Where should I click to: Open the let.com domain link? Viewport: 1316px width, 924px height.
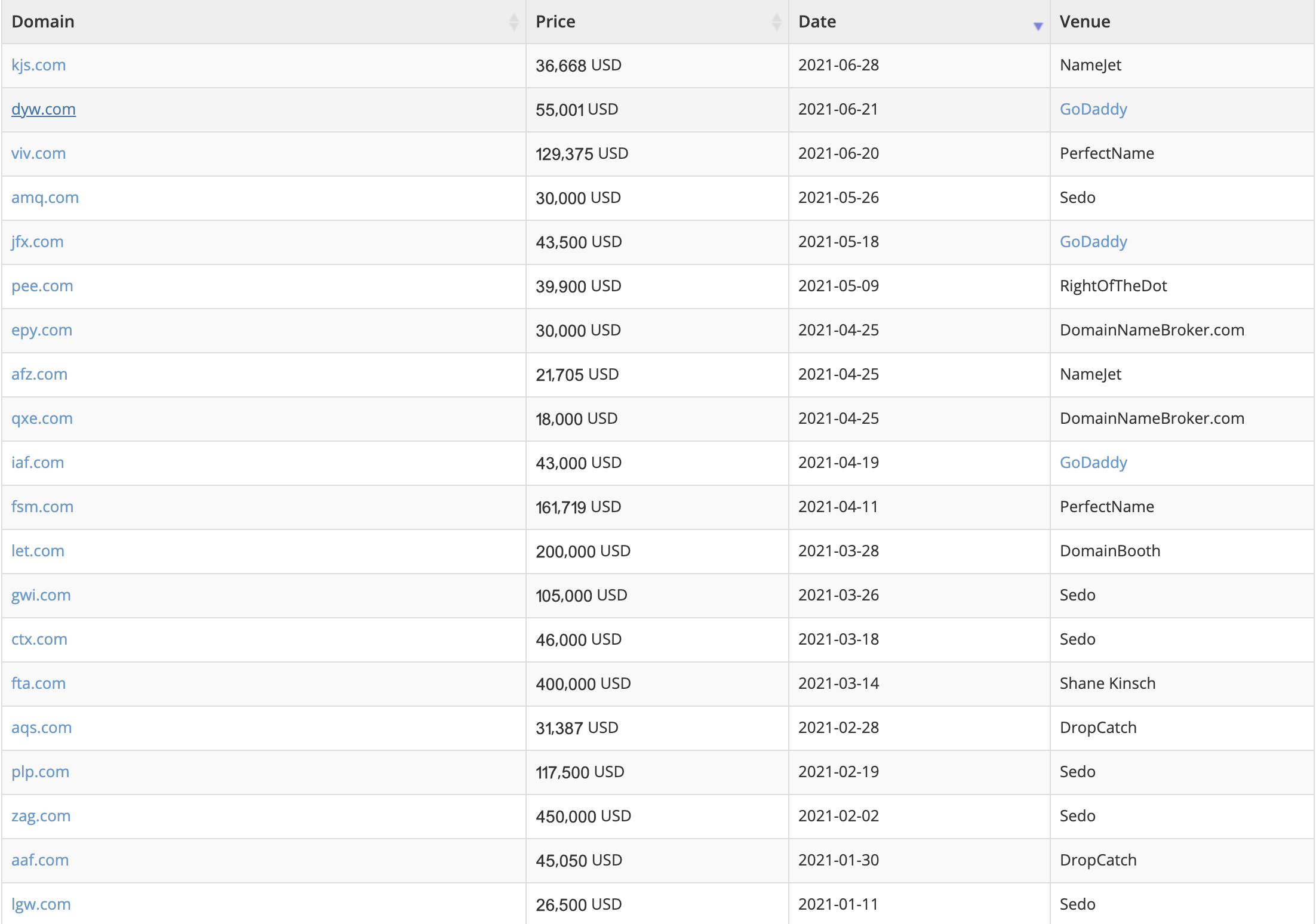(38, 551)
